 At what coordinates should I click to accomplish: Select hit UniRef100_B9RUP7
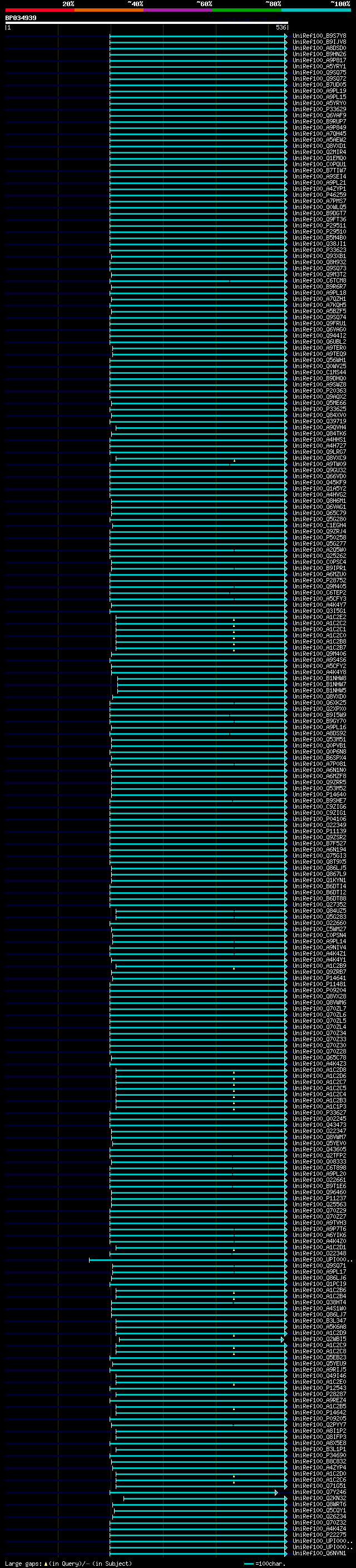tap(319, 122)
